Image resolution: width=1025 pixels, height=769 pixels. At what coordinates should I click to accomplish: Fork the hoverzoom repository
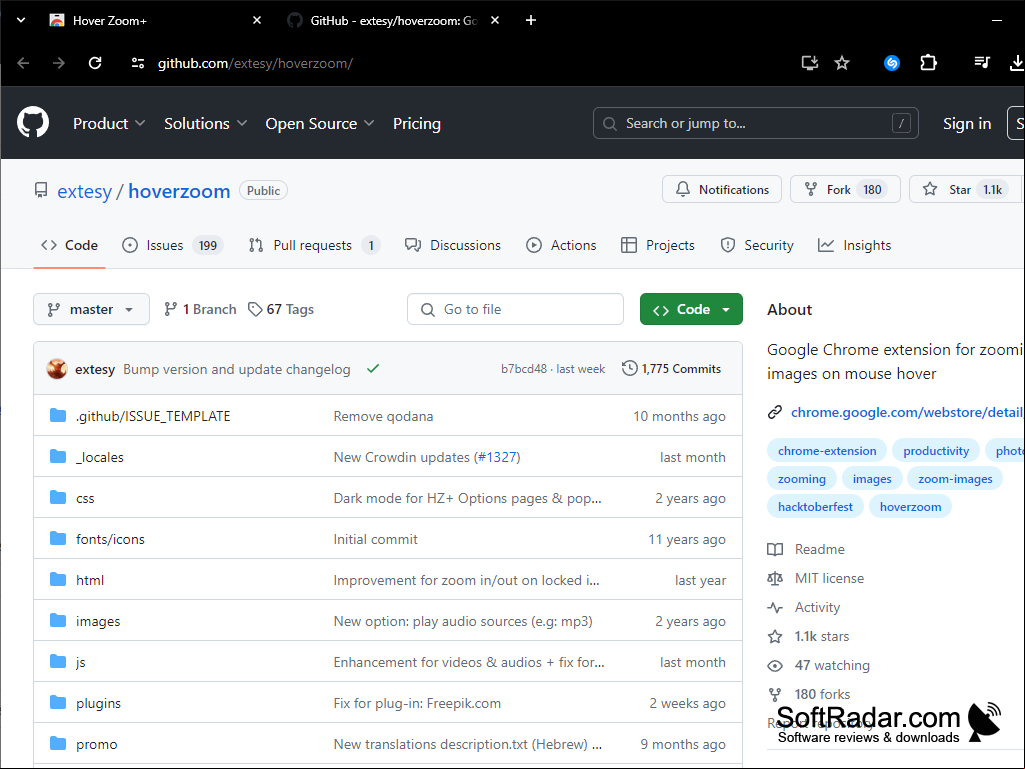(845, 190)
